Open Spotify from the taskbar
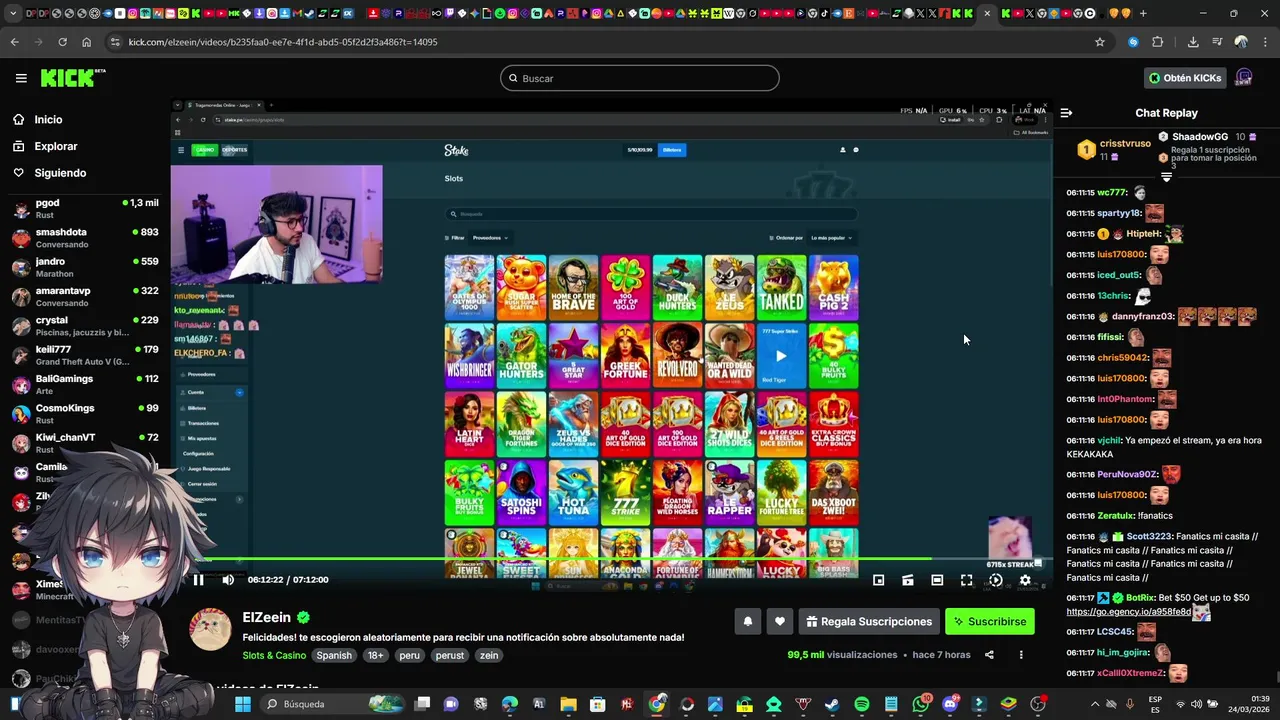Image resolution: width=1280 pixels, height=720 pixels. click(862, 704)
